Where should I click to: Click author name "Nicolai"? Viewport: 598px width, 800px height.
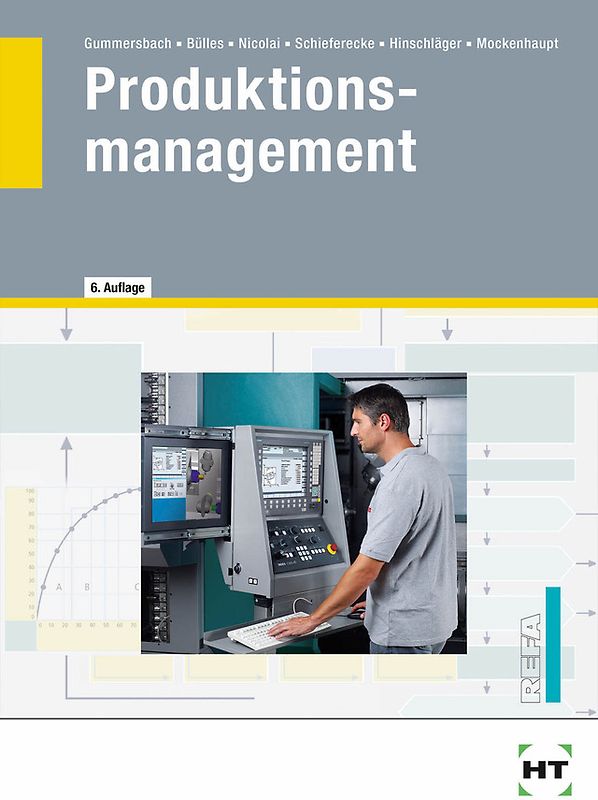tap(259, 43)
